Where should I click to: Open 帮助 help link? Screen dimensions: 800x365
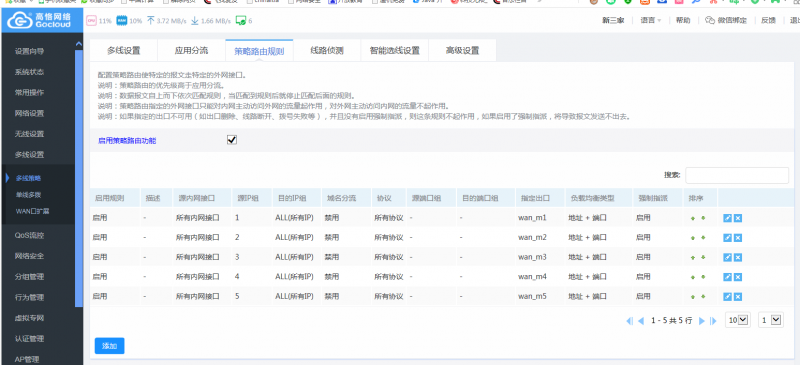683,20
